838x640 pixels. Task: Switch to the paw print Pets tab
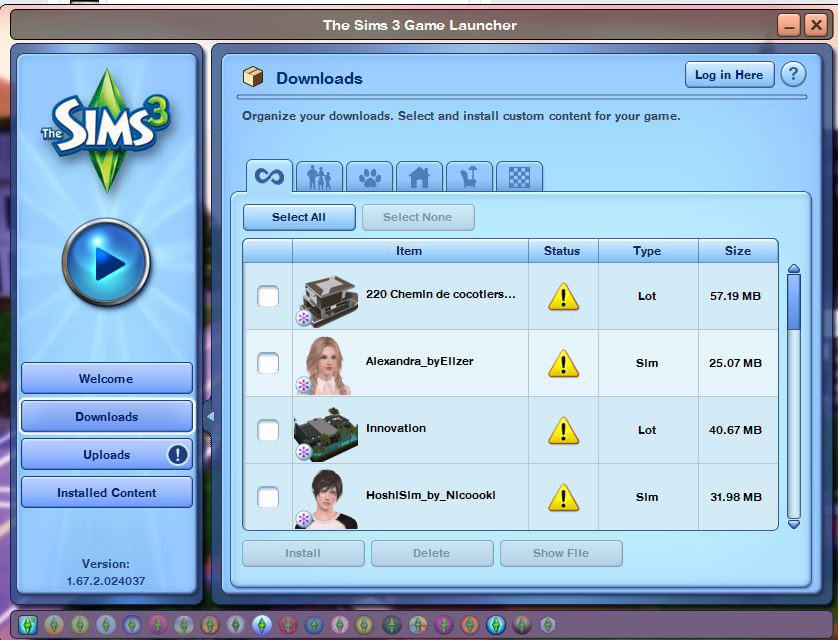[x=369, y=176]
